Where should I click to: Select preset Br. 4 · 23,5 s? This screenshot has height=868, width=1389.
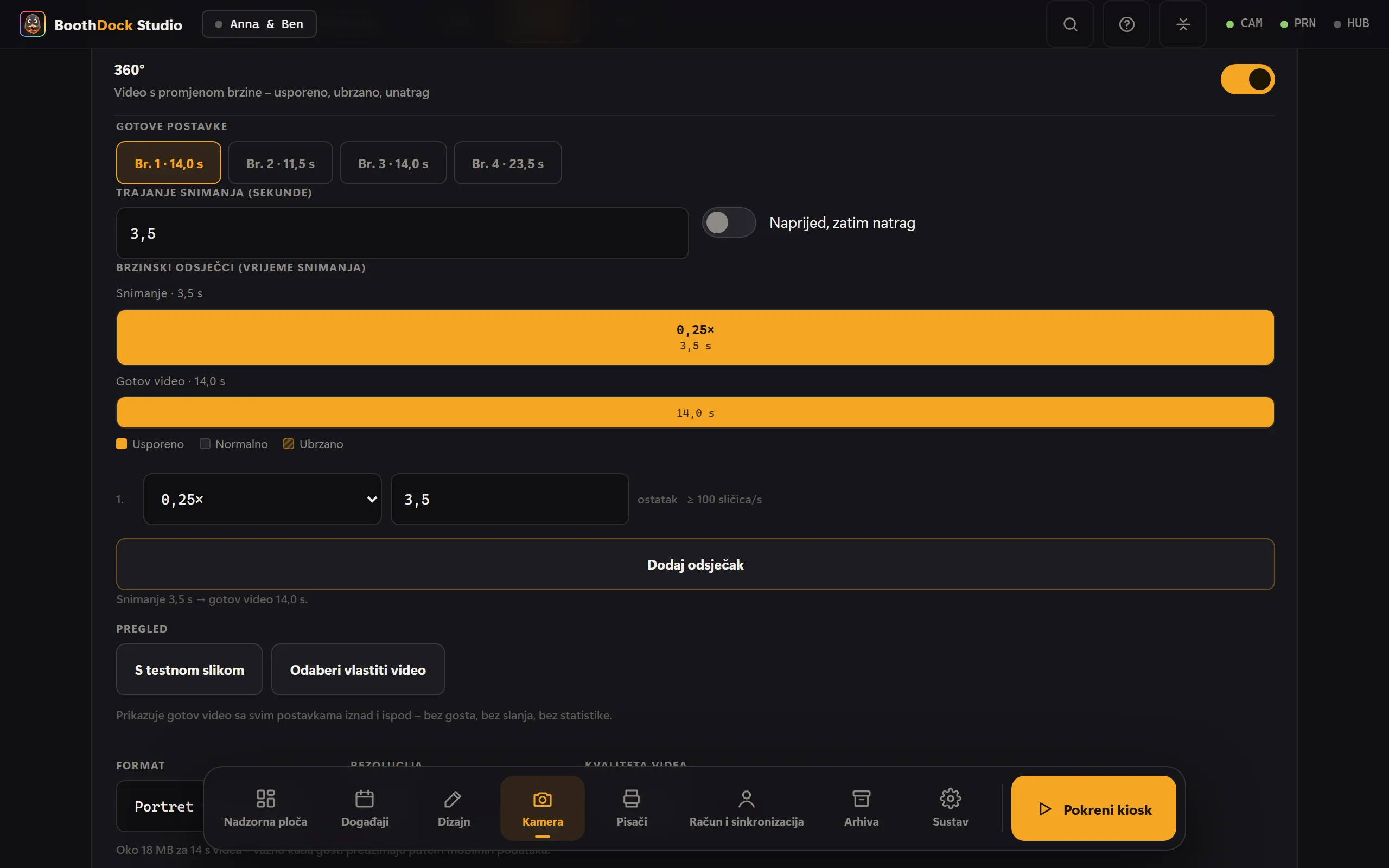(x=507, y=163)
